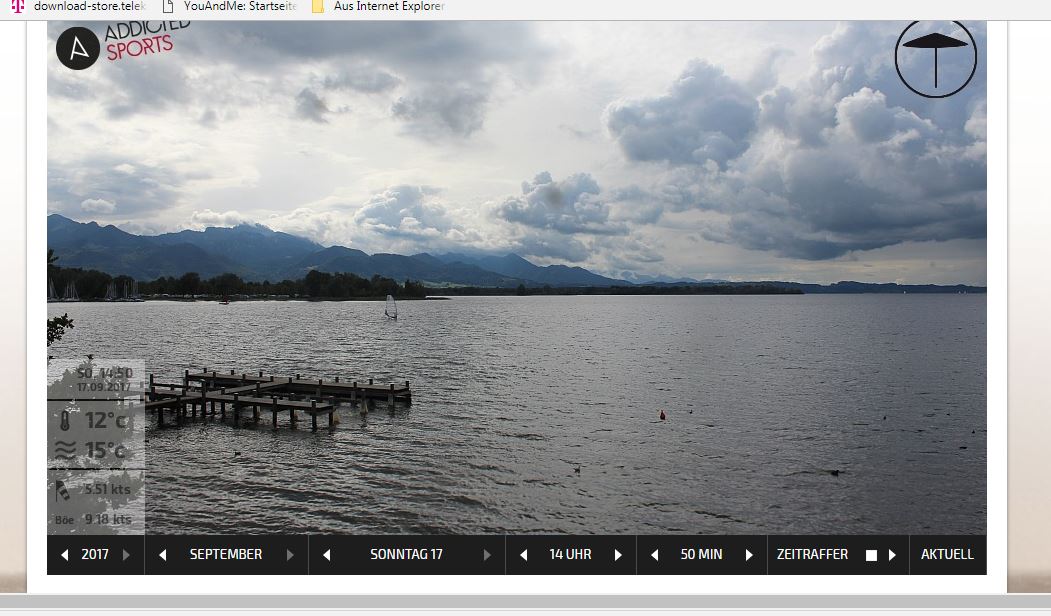Click the Telekom bookmark favicon
1051x616 pixels.
[18, 6]
